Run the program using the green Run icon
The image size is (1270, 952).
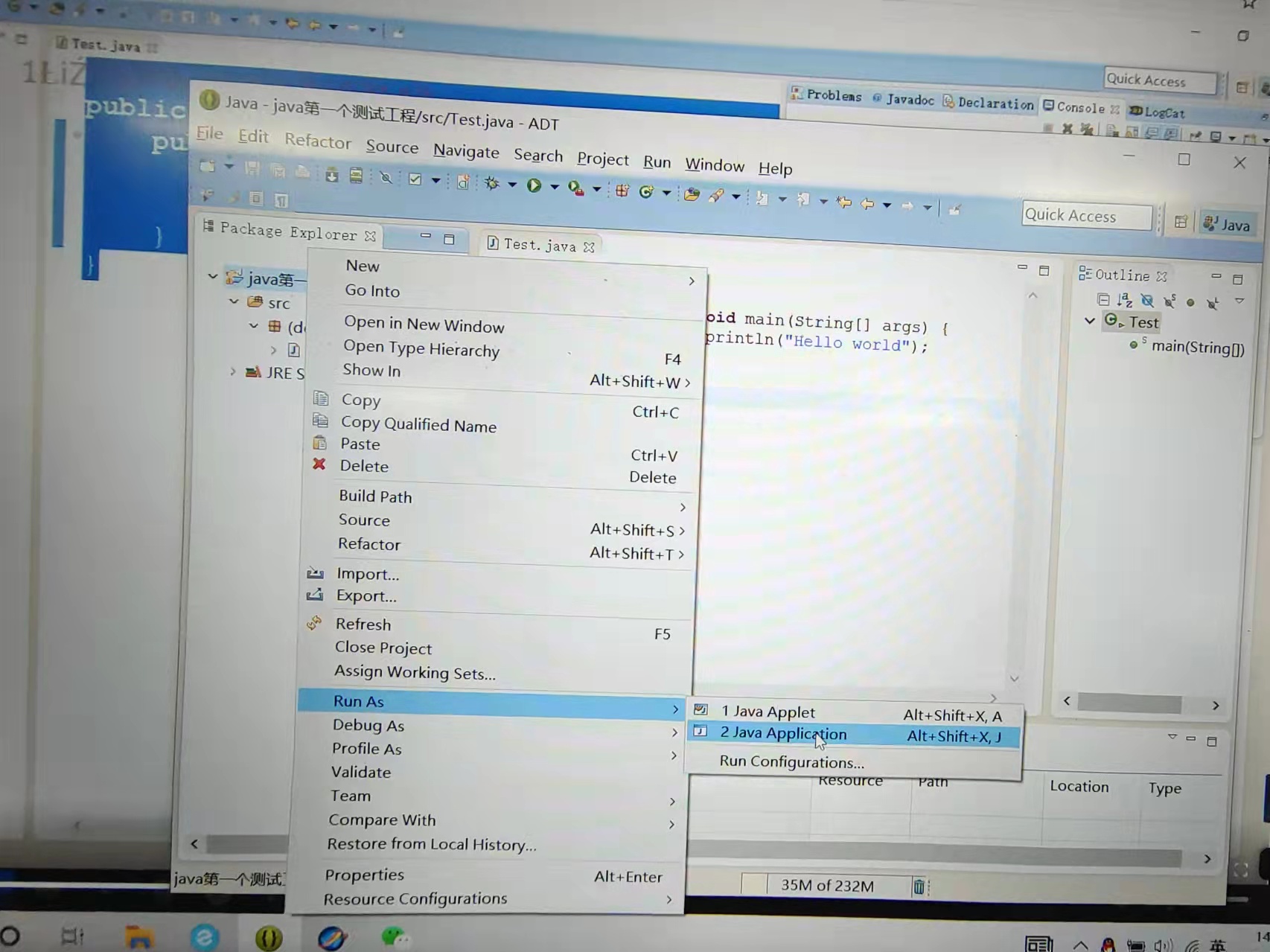(x=534, y=185)
